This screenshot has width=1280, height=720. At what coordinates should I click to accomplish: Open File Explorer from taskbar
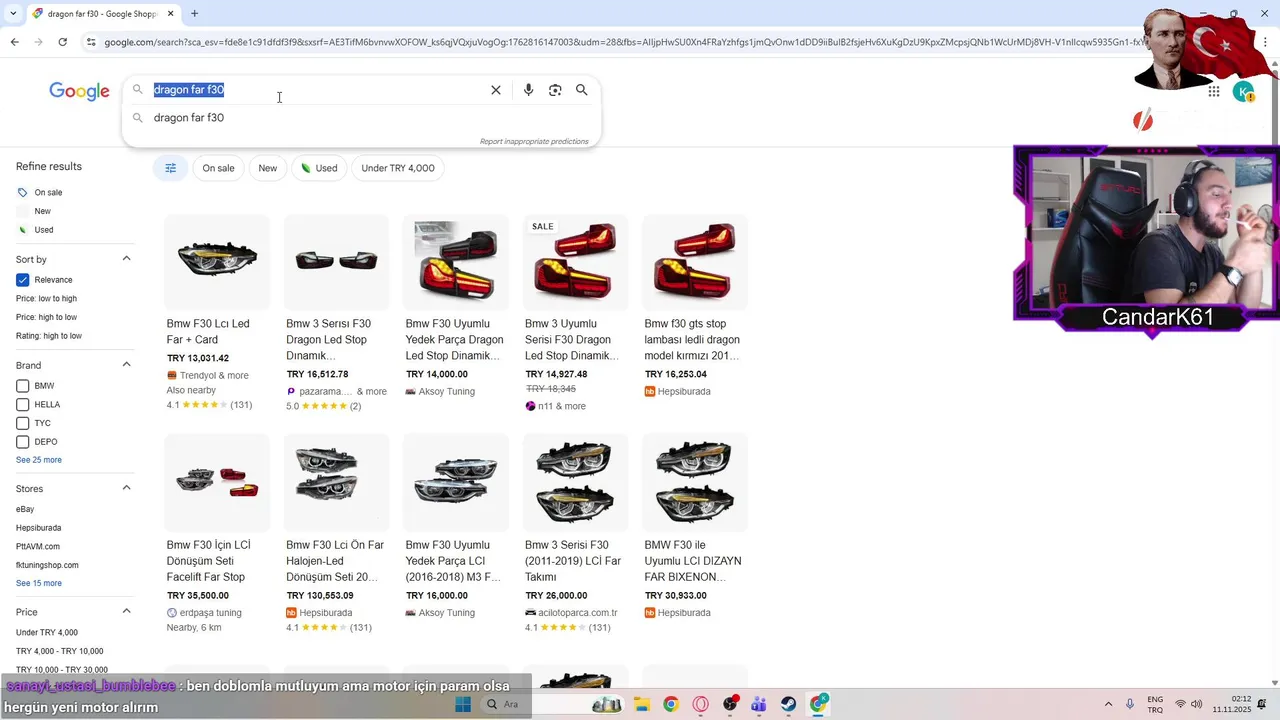click(x=642, y=704)
